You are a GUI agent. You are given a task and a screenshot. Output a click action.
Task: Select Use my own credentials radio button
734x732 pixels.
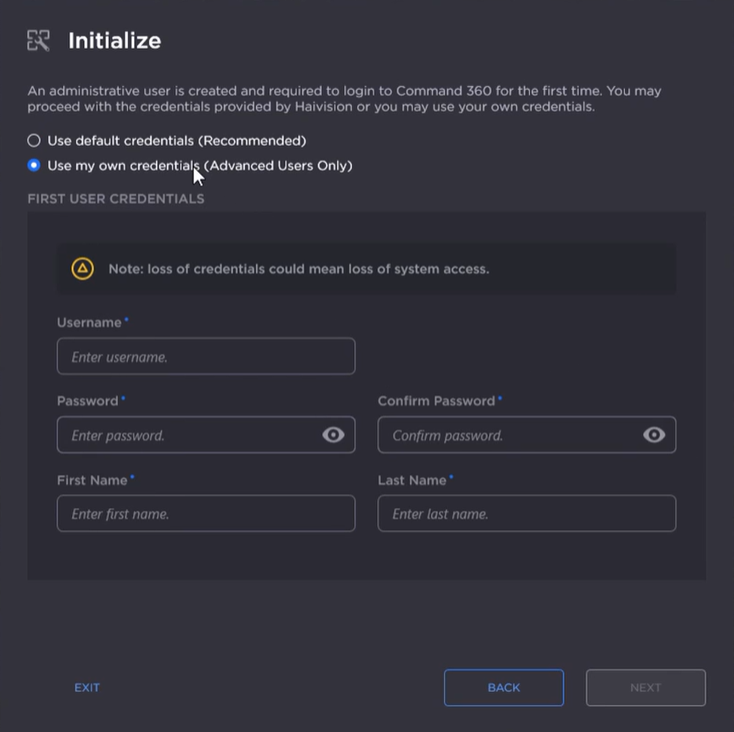tap(34, 166)
